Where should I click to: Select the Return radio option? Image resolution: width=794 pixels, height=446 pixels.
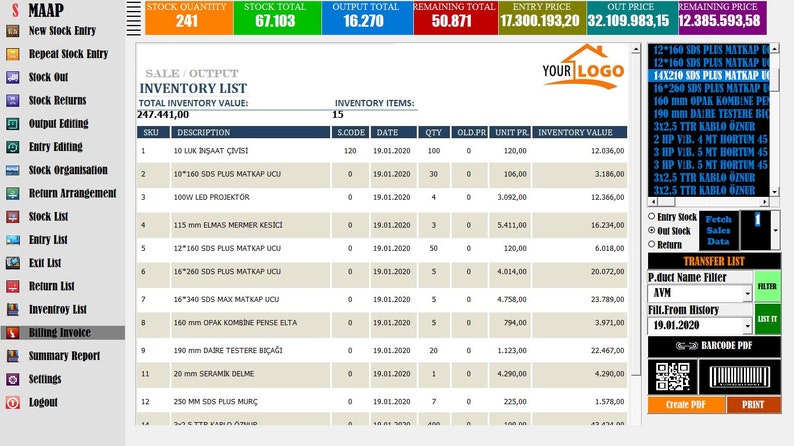click(652, 244)
